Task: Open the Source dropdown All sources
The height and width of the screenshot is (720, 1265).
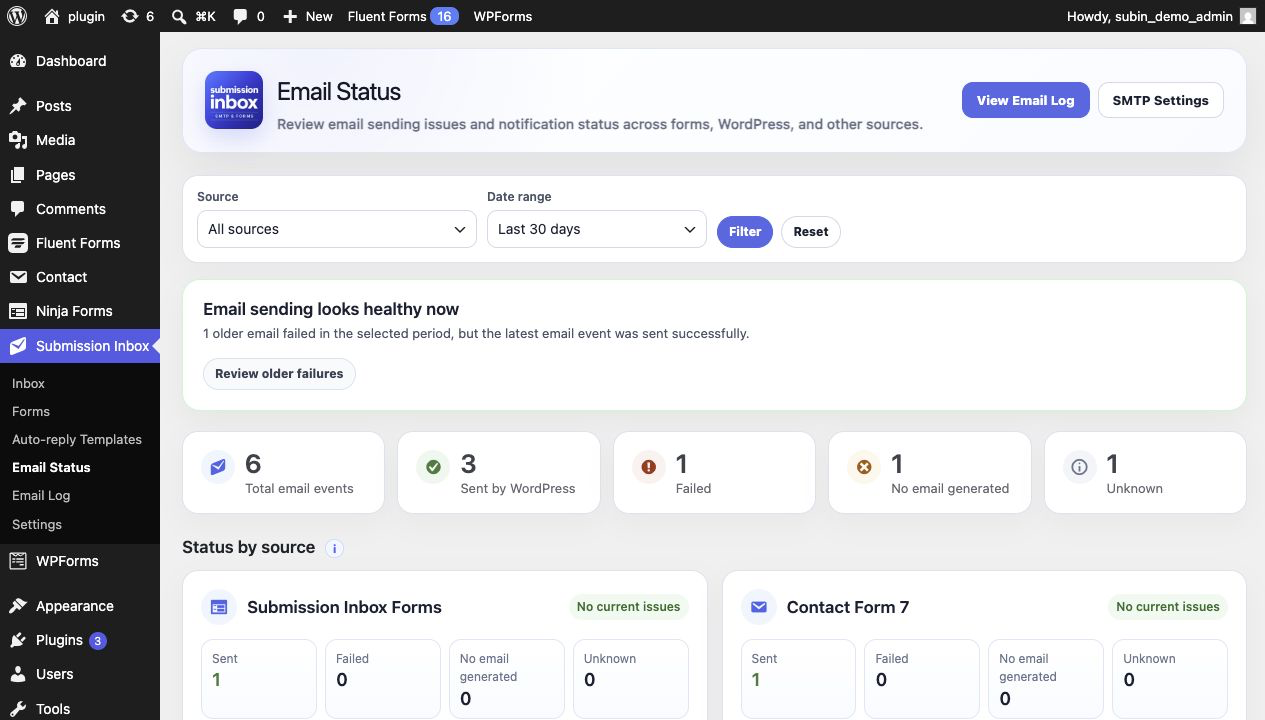Action: tap(337, 229)
